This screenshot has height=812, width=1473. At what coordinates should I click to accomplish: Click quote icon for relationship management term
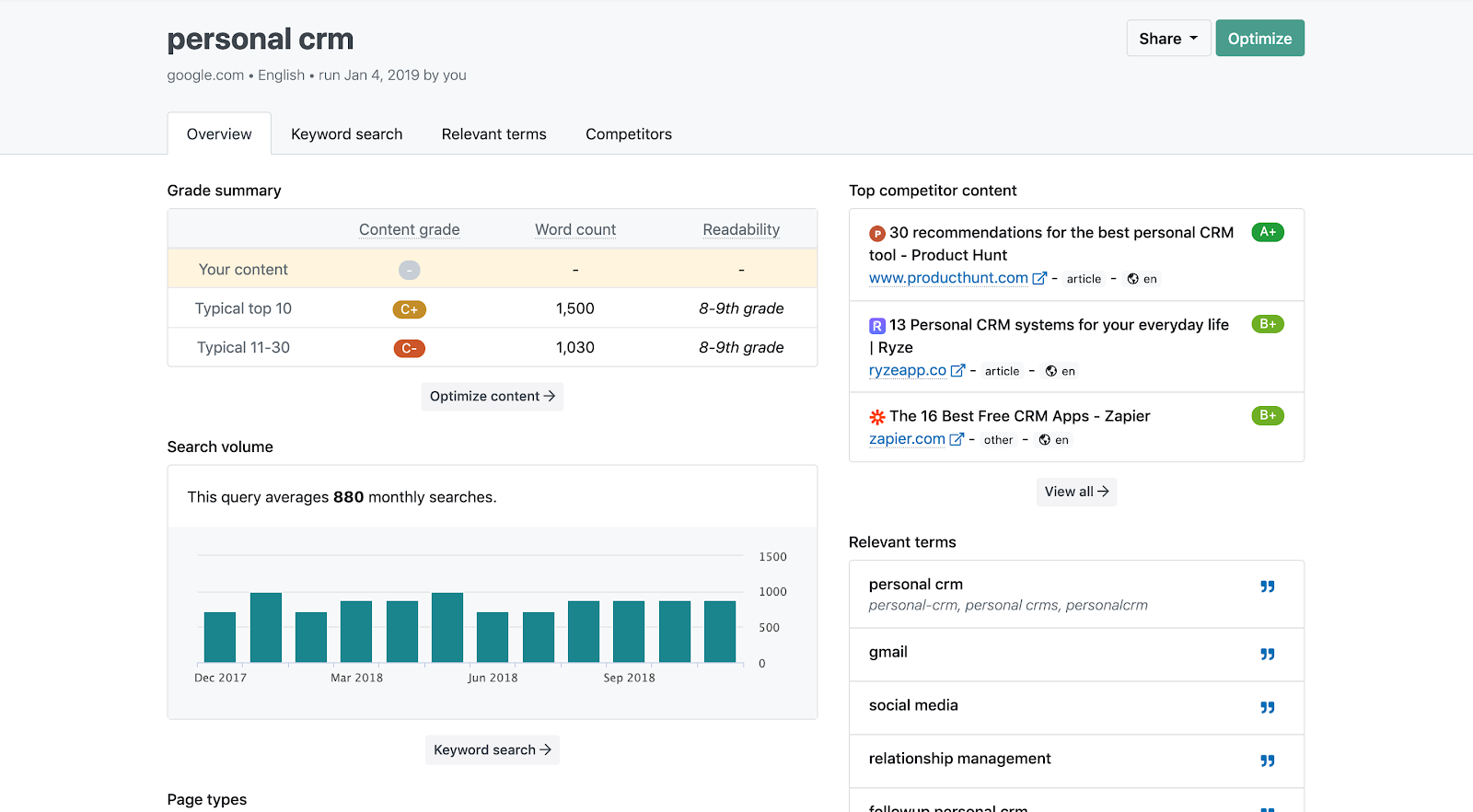pos(1268,761)
